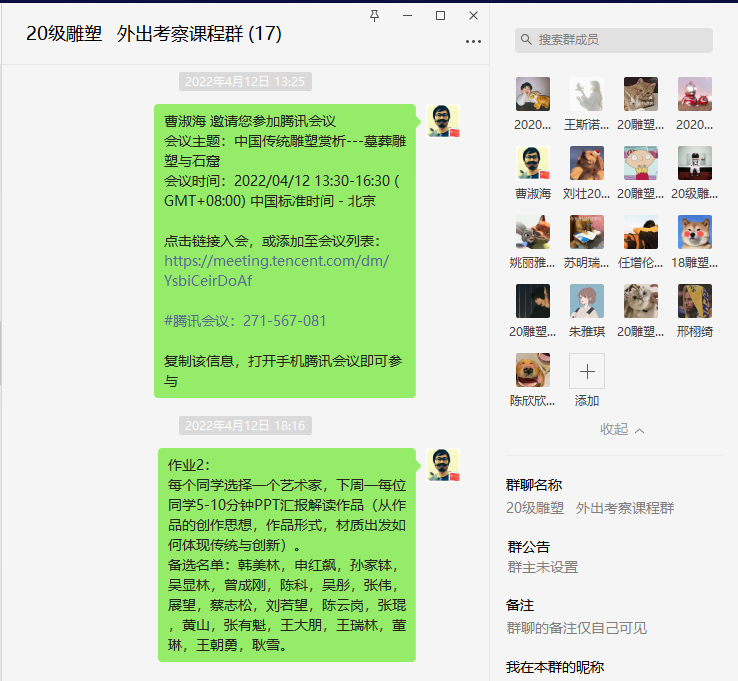Open 朱雅琪's member avatar
The image size is (738, 681).
tap(586, 301)
